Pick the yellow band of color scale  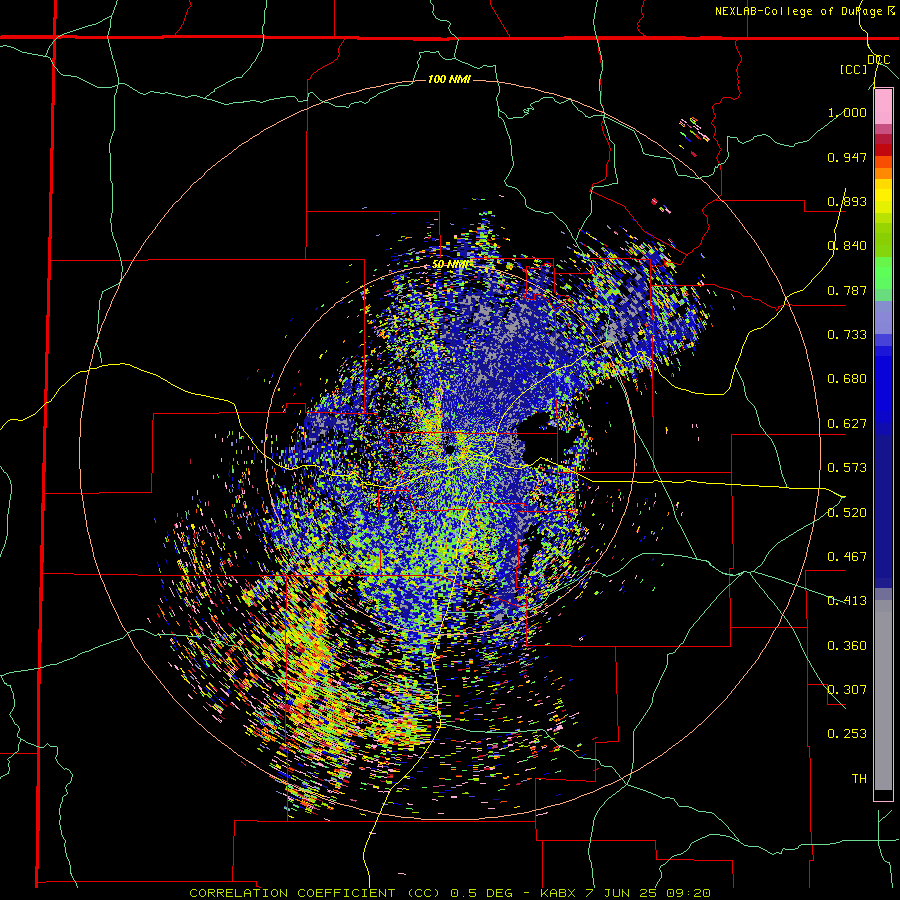pyautogui.click(x=883, y=196)
